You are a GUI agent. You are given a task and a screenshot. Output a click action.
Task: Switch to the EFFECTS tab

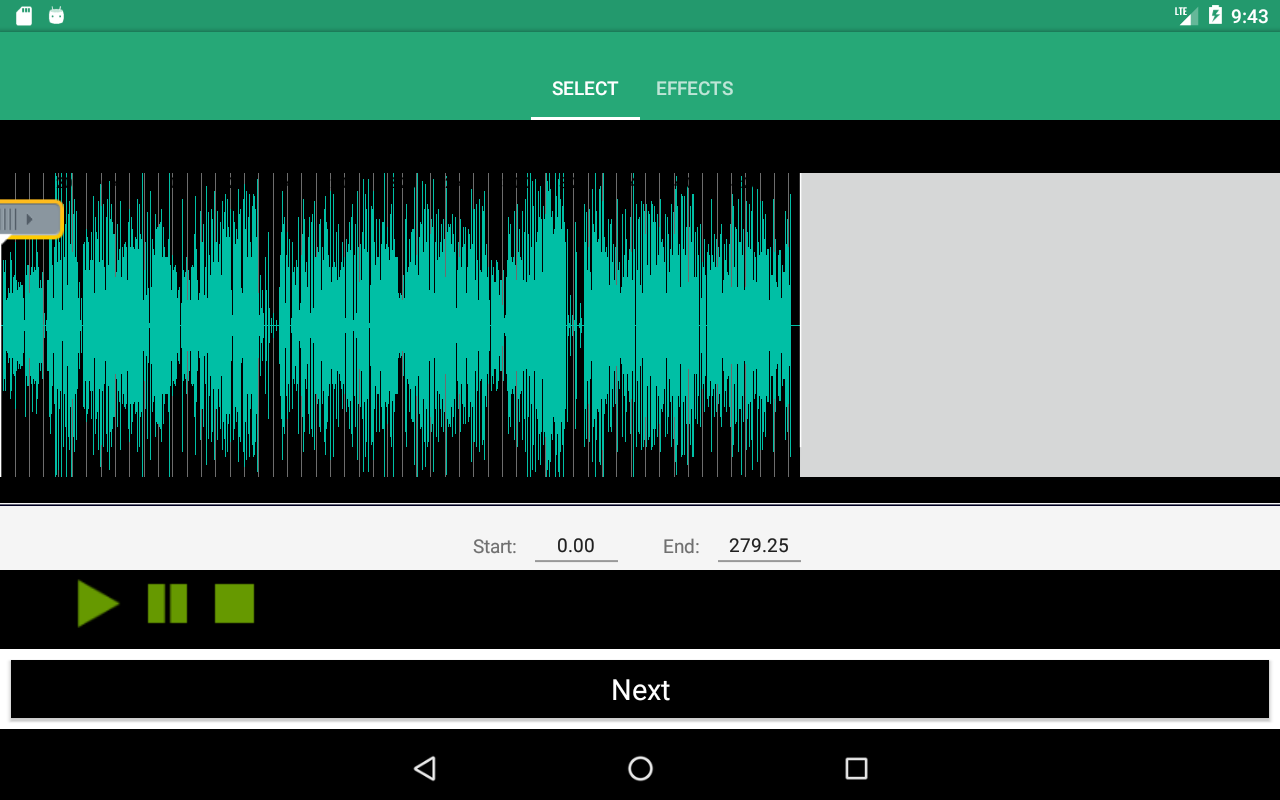[694, 89]
